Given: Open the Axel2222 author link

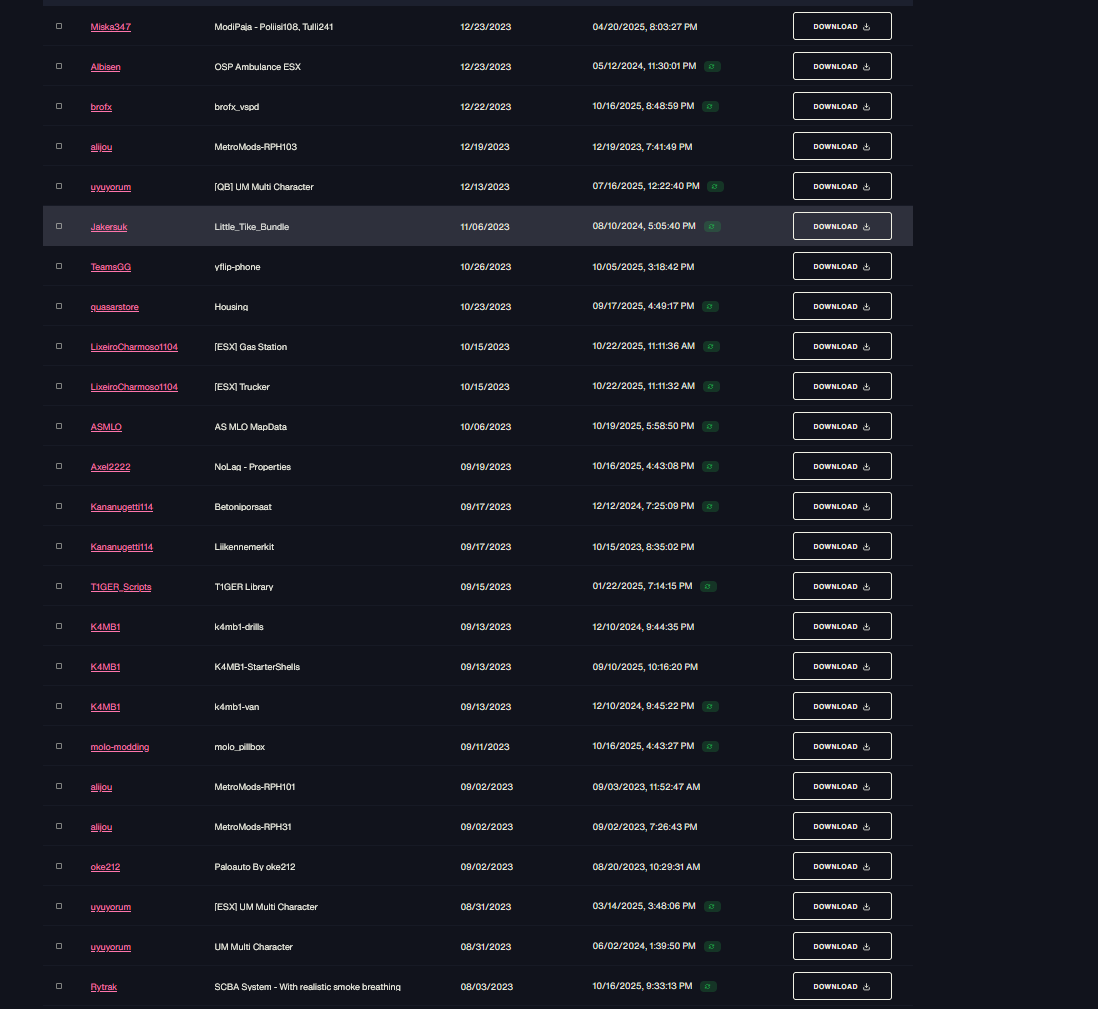Looking at the screenshot, I should [x=110, y=466].
